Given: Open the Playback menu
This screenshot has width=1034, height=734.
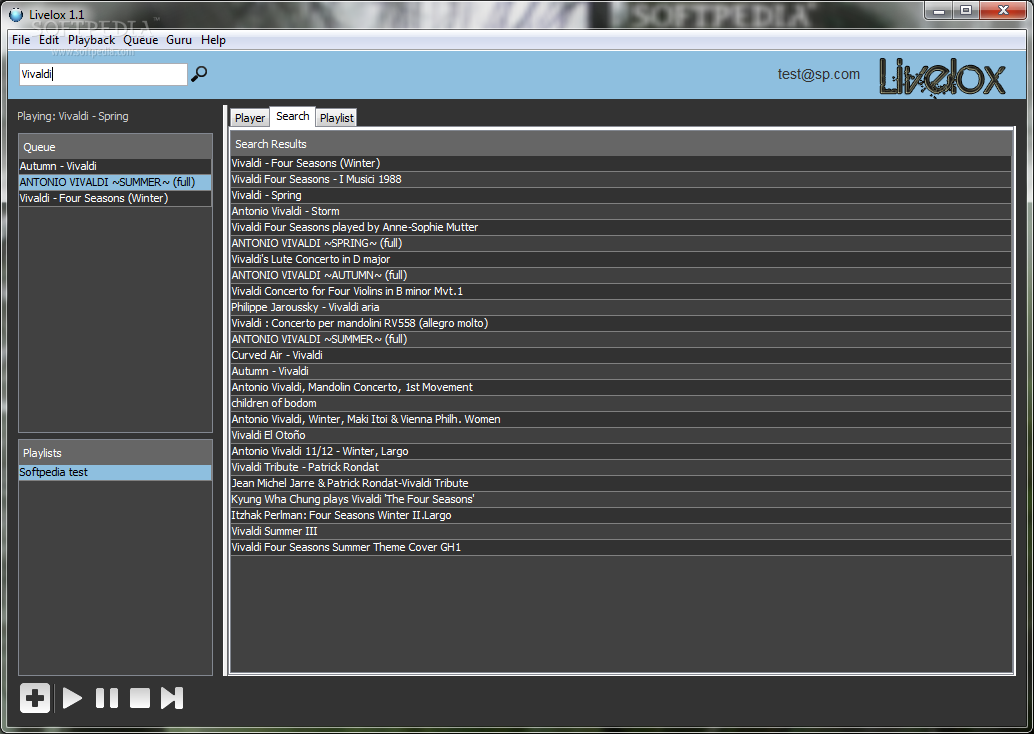Looking at the screenshot, I should [92, 40].
